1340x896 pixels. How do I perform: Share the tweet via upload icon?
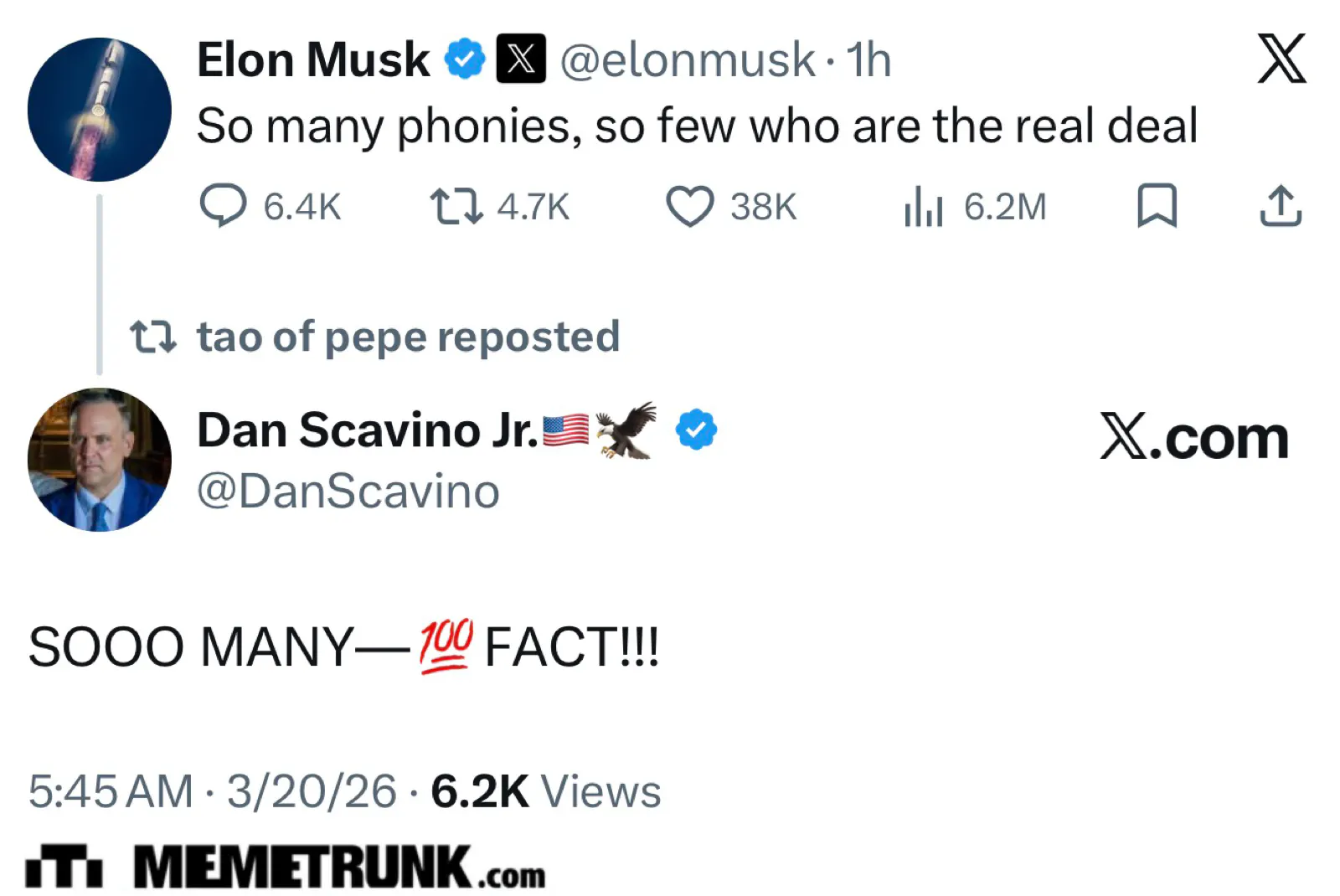1281,206
